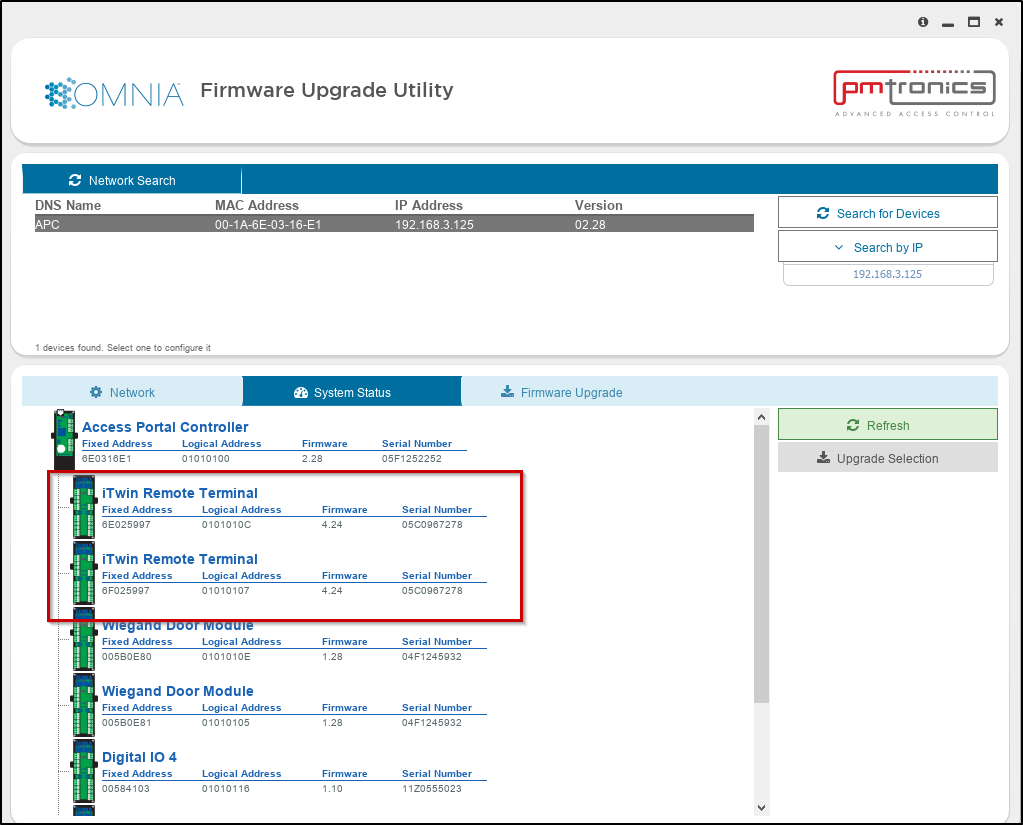Select the APC device row
This screenshot has height=825, width=1023.
[x=394, y=224]
